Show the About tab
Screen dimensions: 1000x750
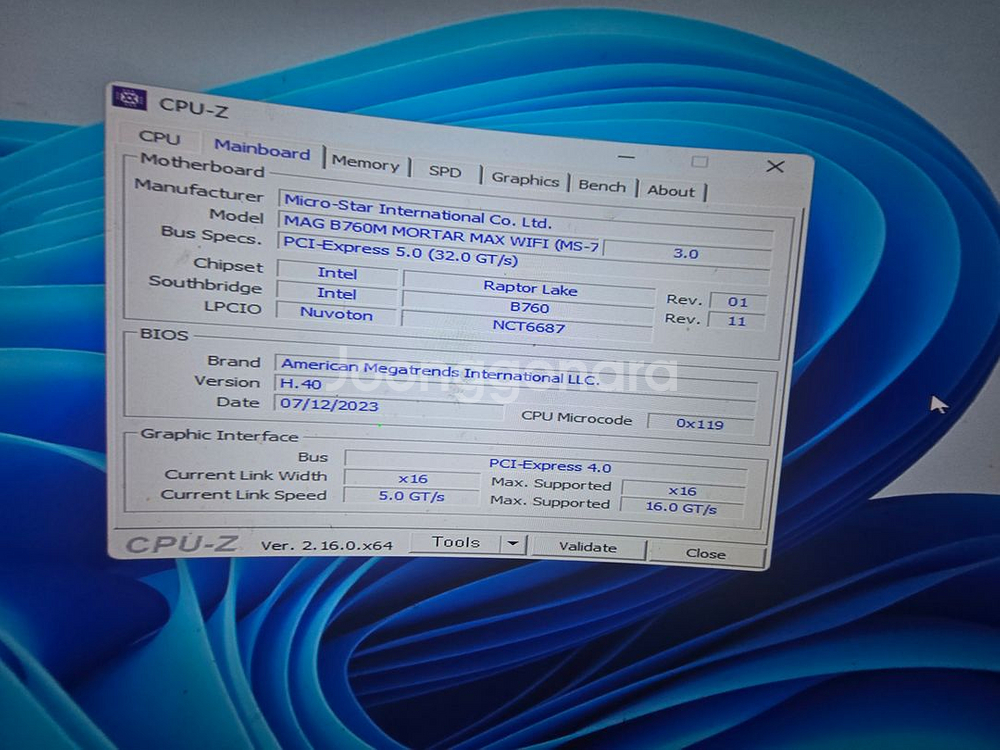(670, 191)
